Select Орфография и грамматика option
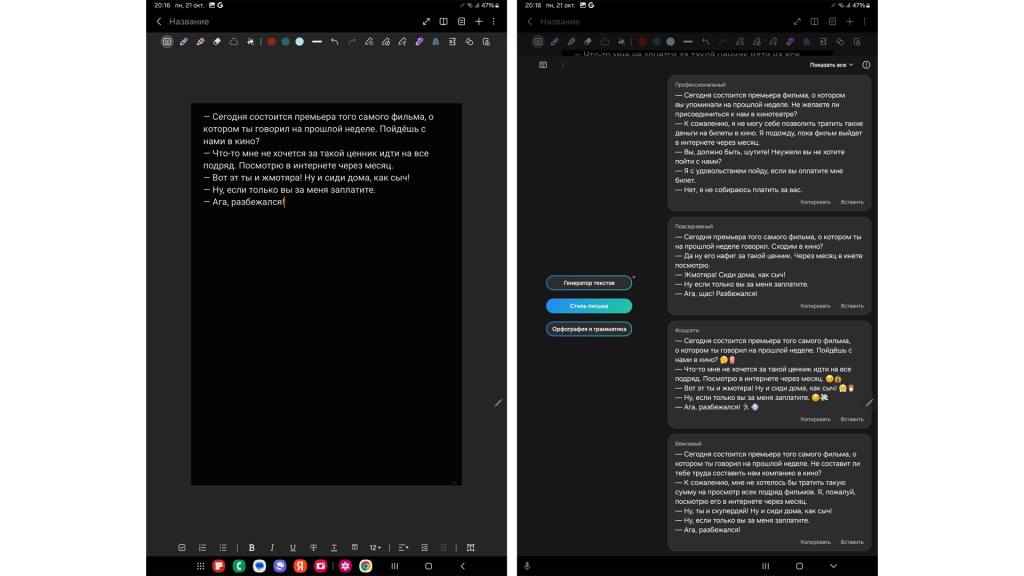 [589, 329]
